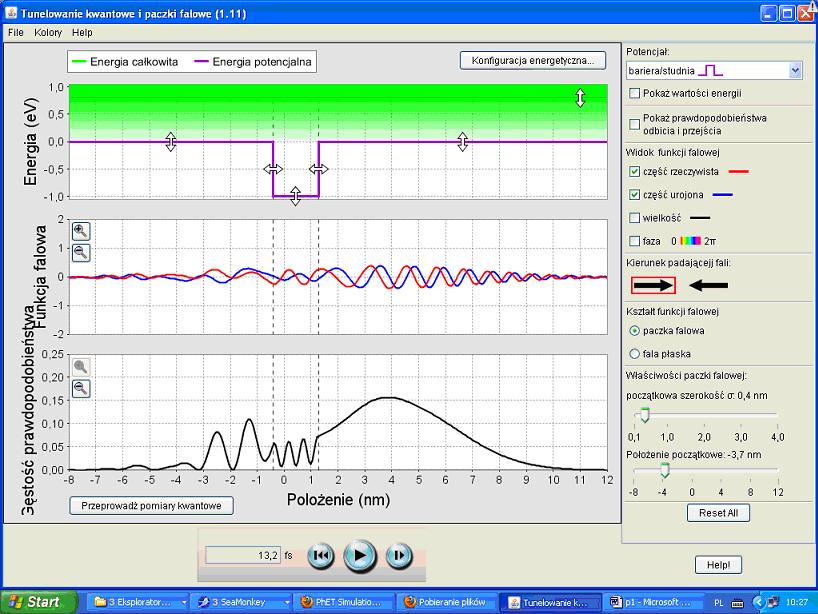Click the Start menu Windows logo
The image size is (818, 614).
point(15,602)
